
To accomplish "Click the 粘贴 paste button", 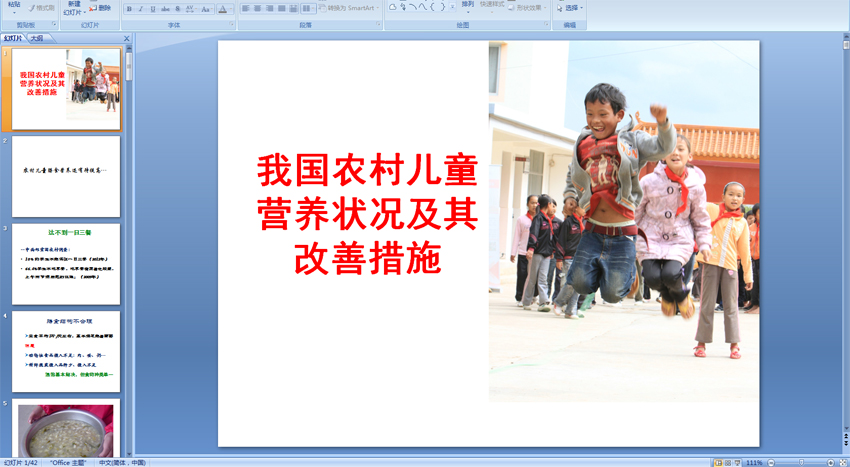I will click(x=14, y=7).
